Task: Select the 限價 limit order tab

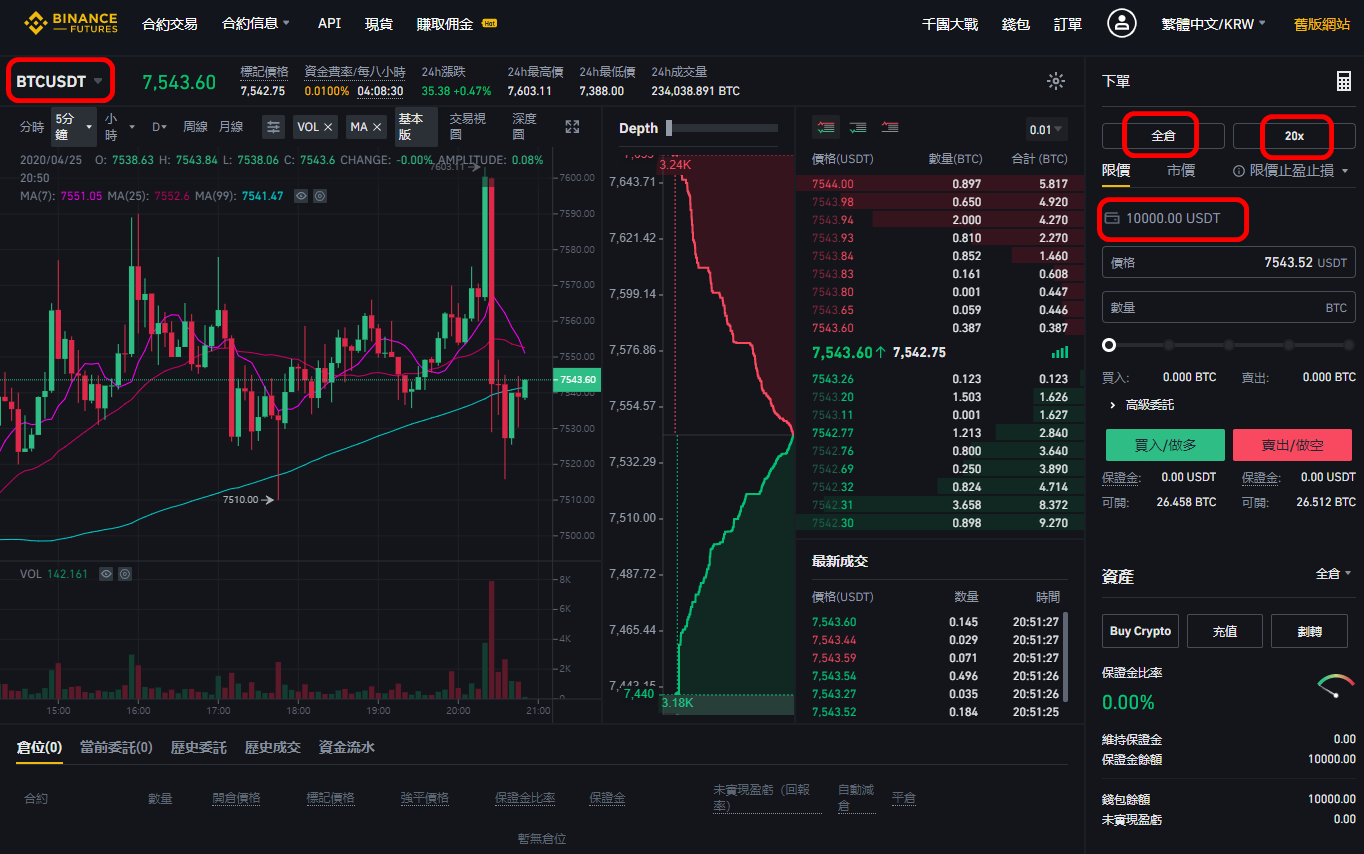Action: tap(1116, 171)
